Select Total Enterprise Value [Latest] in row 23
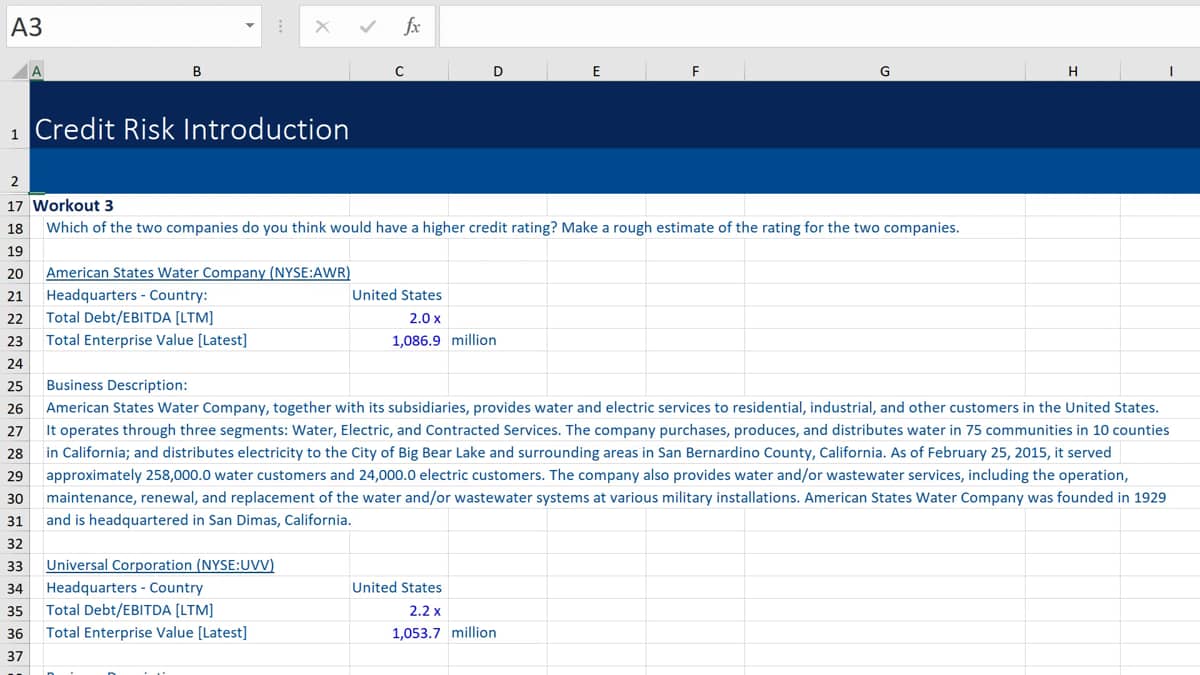1200x675 pixels. (x=147, y=340)
